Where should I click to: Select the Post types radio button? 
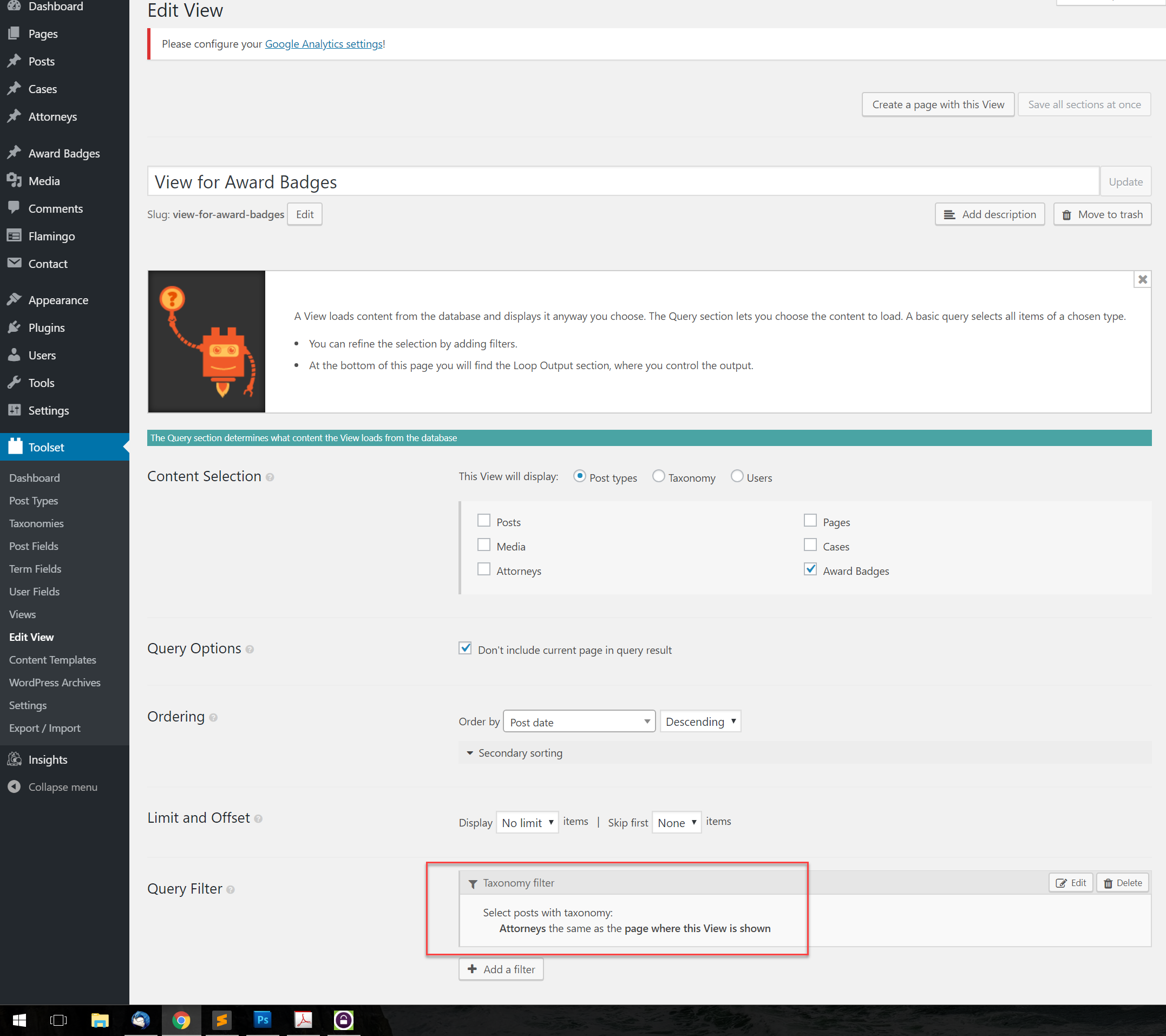(580, 476)
